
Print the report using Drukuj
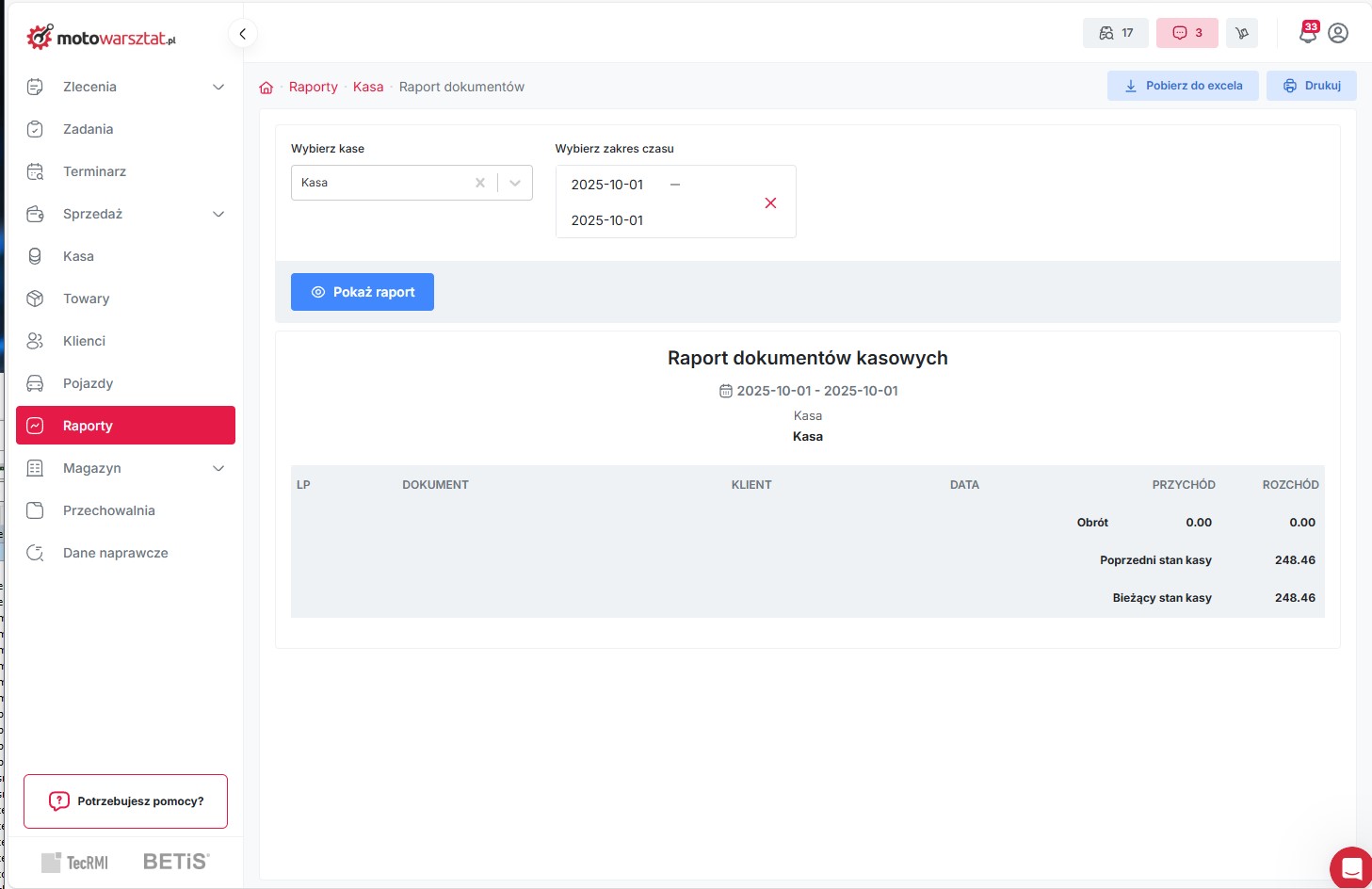click(1311, 86)
